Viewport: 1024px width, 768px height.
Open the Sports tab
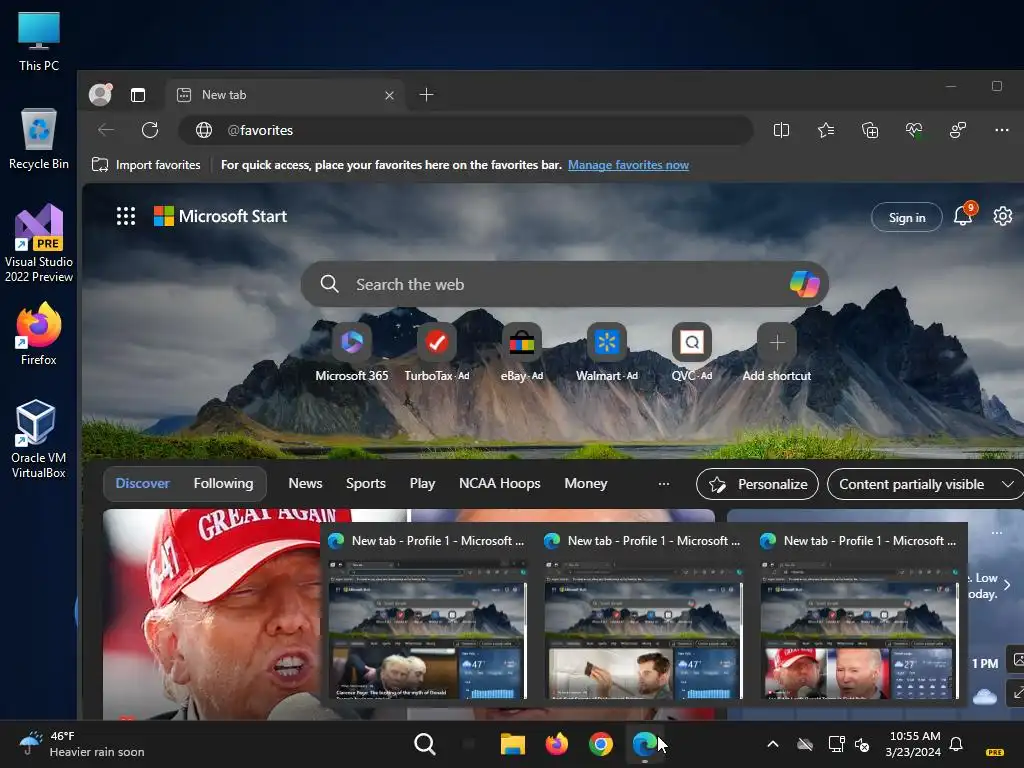coord(366,483)
